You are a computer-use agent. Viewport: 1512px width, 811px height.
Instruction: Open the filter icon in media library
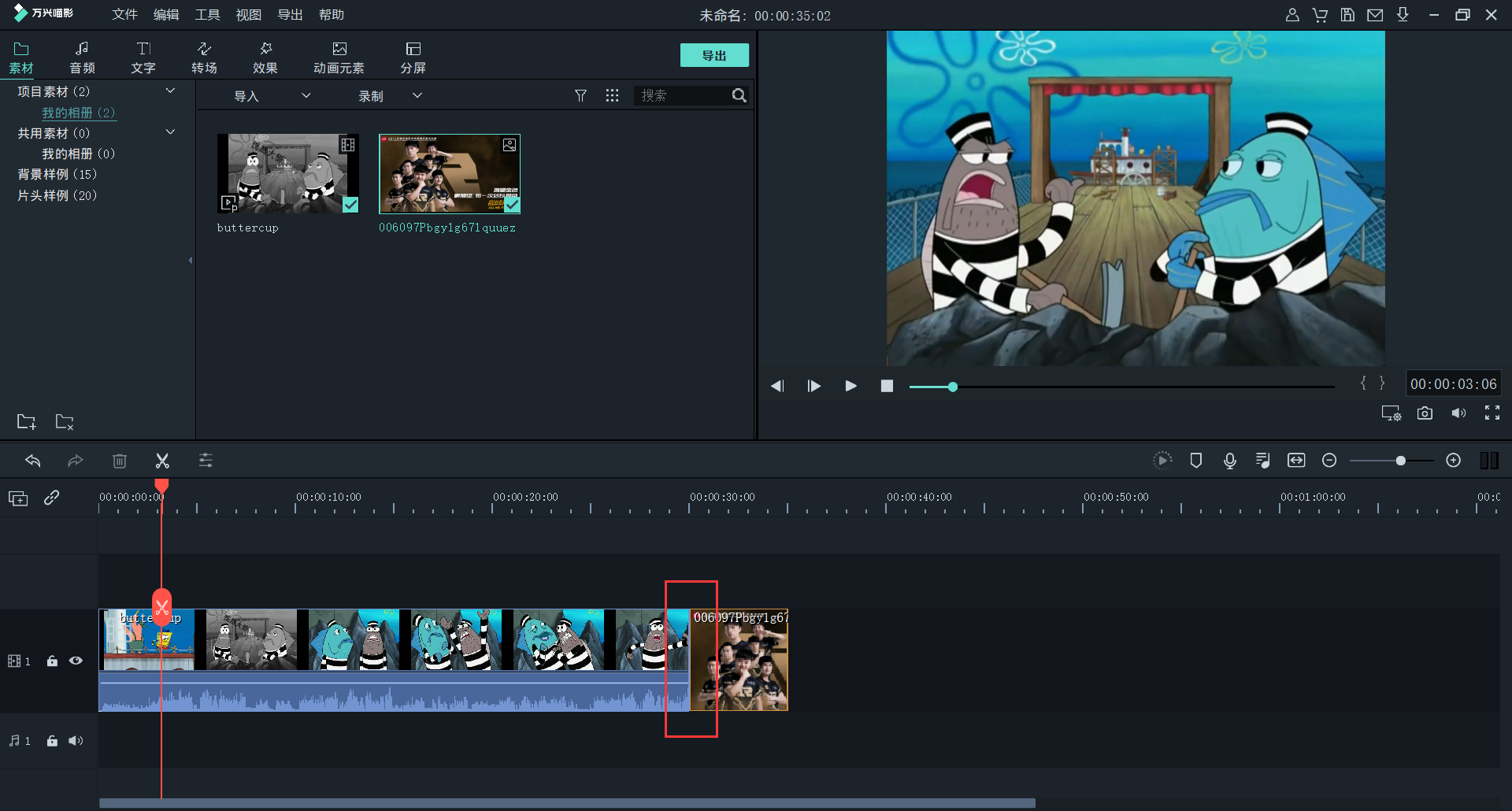point(580,95)
